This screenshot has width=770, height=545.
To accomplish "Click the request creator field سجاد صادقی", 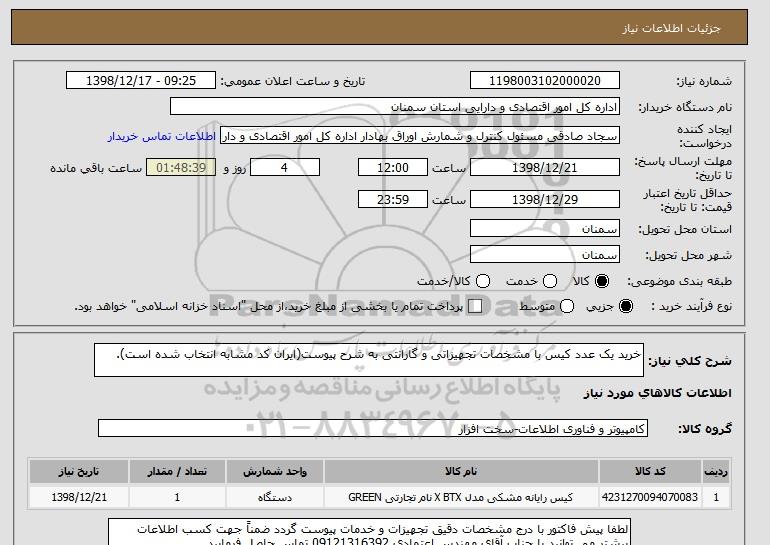I will [x=420, y=136].
